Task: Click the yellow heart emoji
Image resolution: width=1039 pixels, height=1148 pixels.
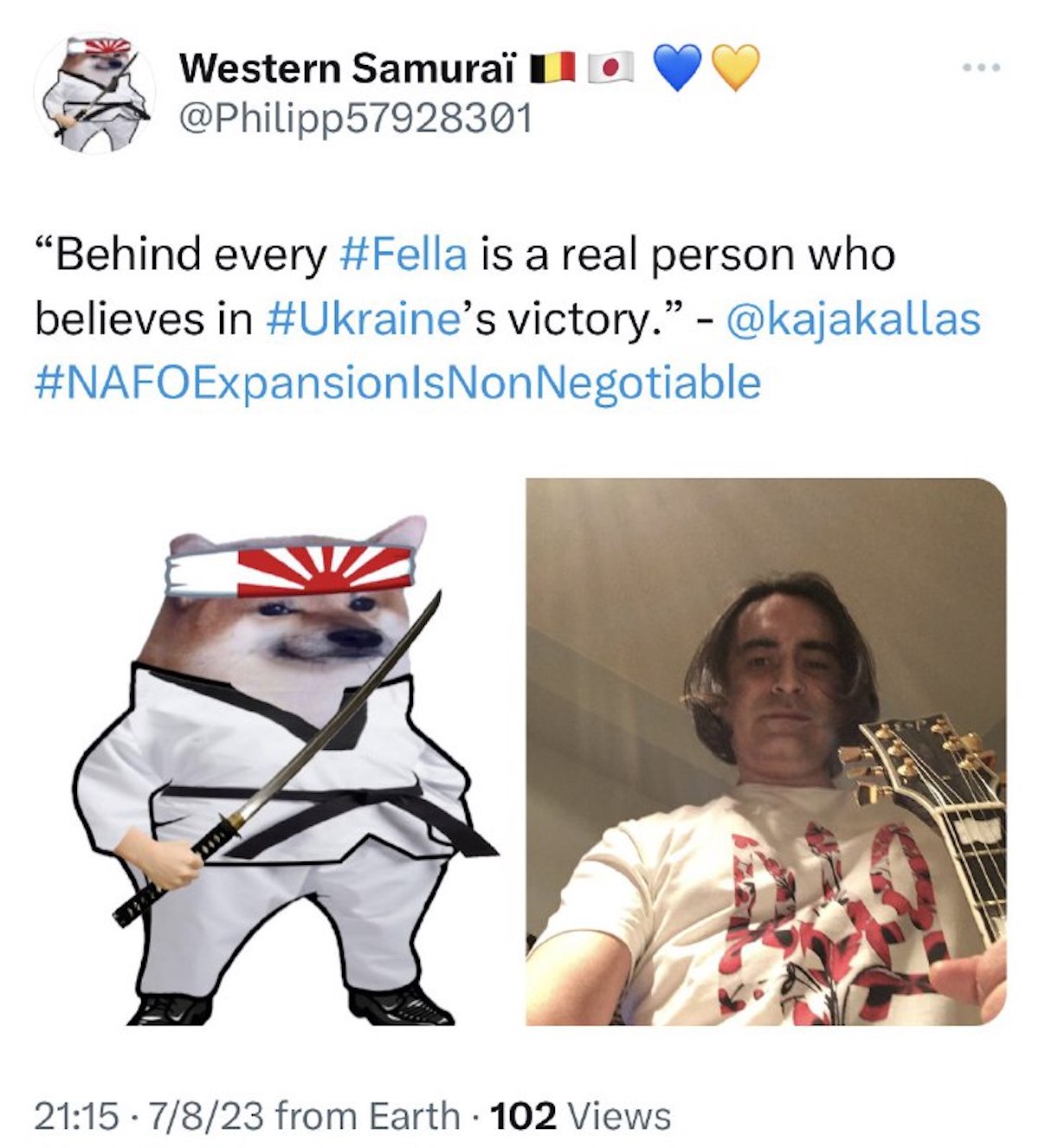Action: (x=735, y=67)
